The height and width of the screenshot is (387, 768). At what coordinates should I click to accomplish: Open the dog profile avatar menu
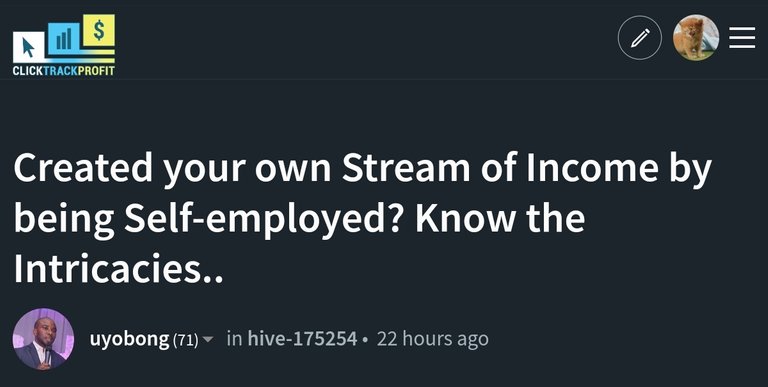click(696, 38)
